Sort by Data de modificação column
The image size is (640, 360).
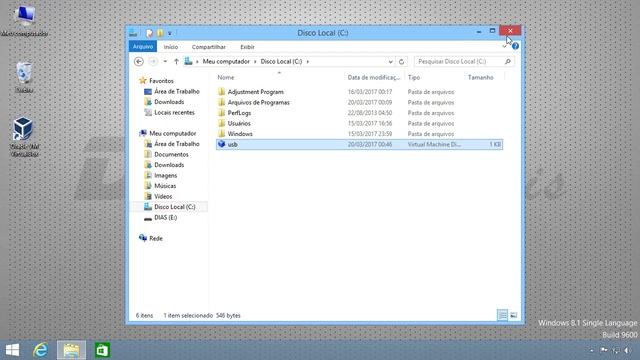(x=373, y=77)
